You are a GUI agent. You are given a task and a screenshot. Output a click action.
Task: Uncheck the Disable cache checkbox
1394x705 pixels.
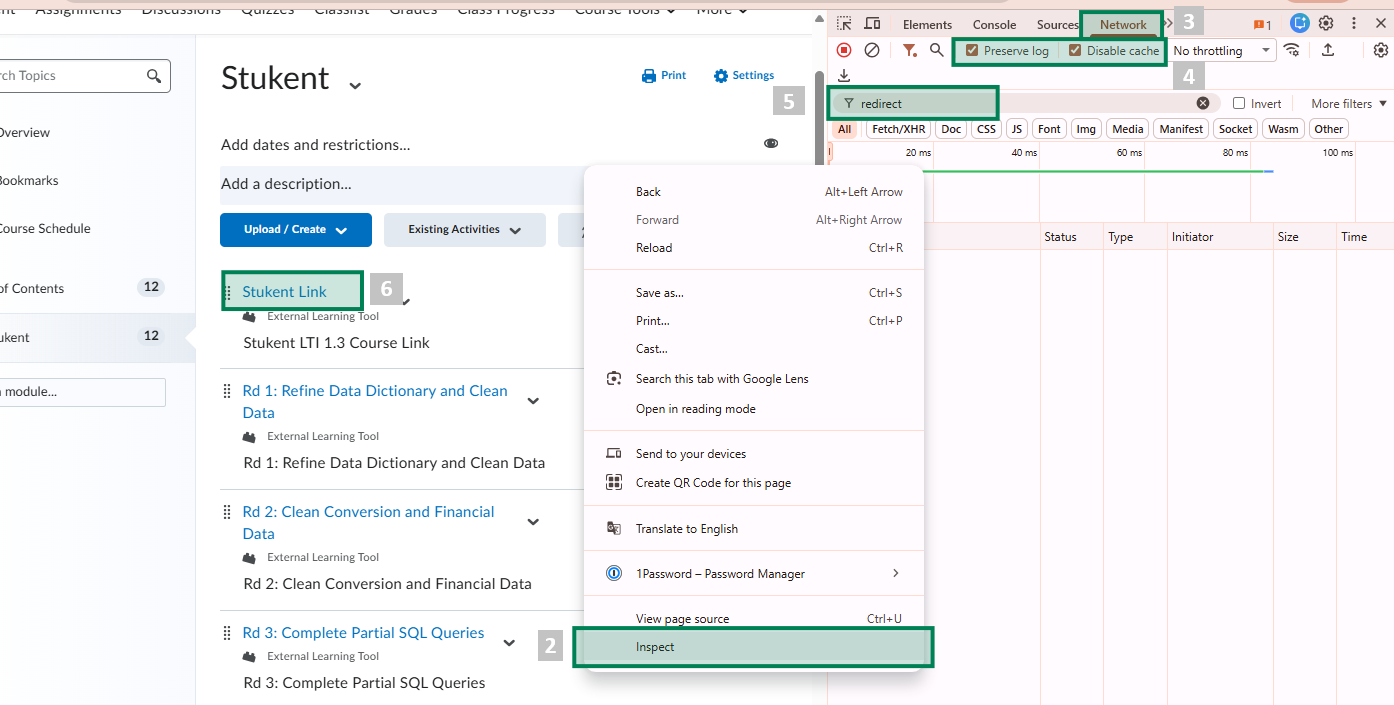(x=1075, y=51)
